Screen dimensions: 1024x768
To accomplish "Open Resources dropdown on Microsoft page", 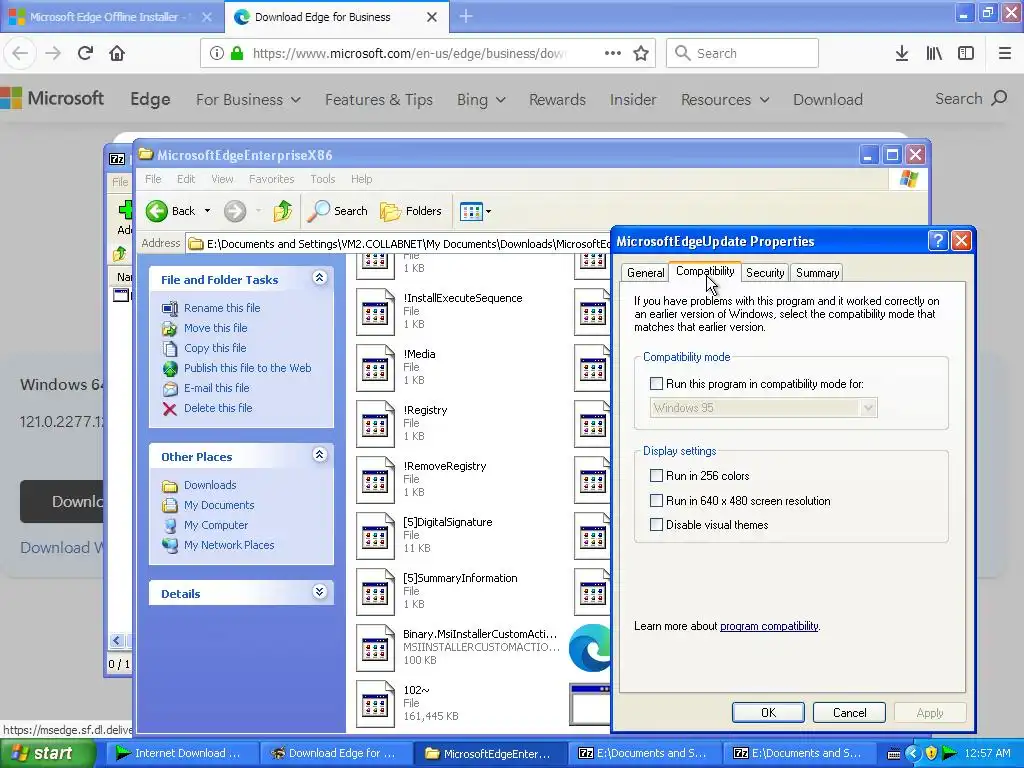I will point(725,99).
